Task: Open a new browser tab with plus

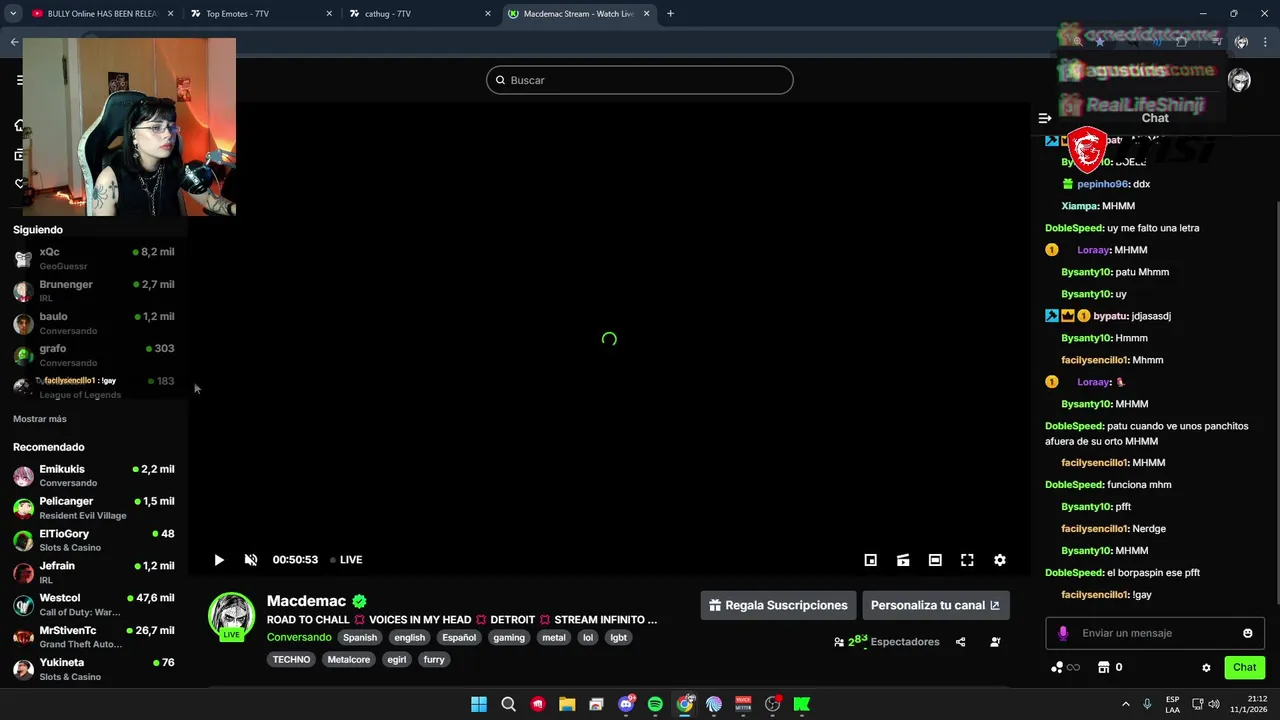Action: click(x=670, y=14)
